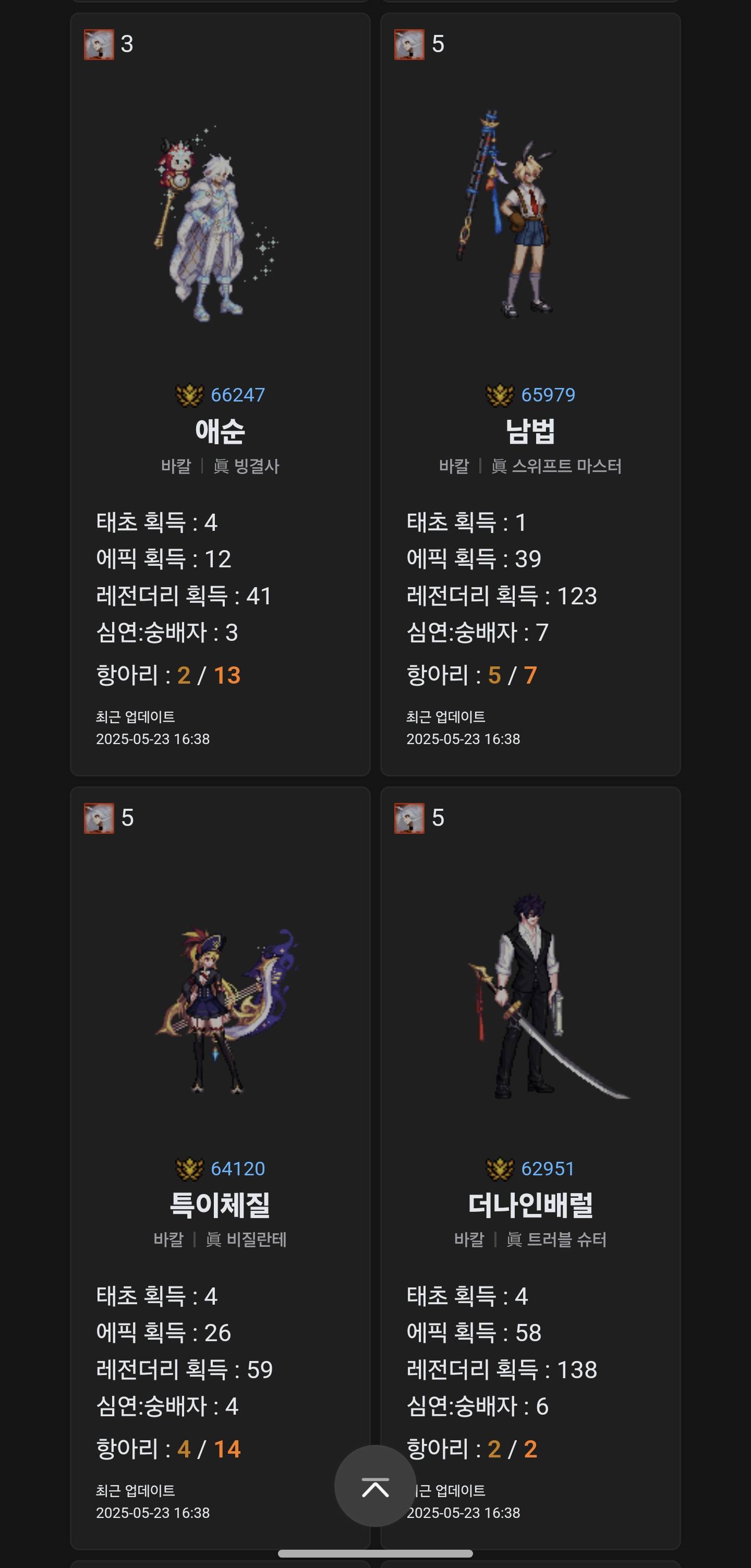Click the portrait icon on 애순 card
Image resolution: width=751 pixels, height=1568 pixels.
99,44
